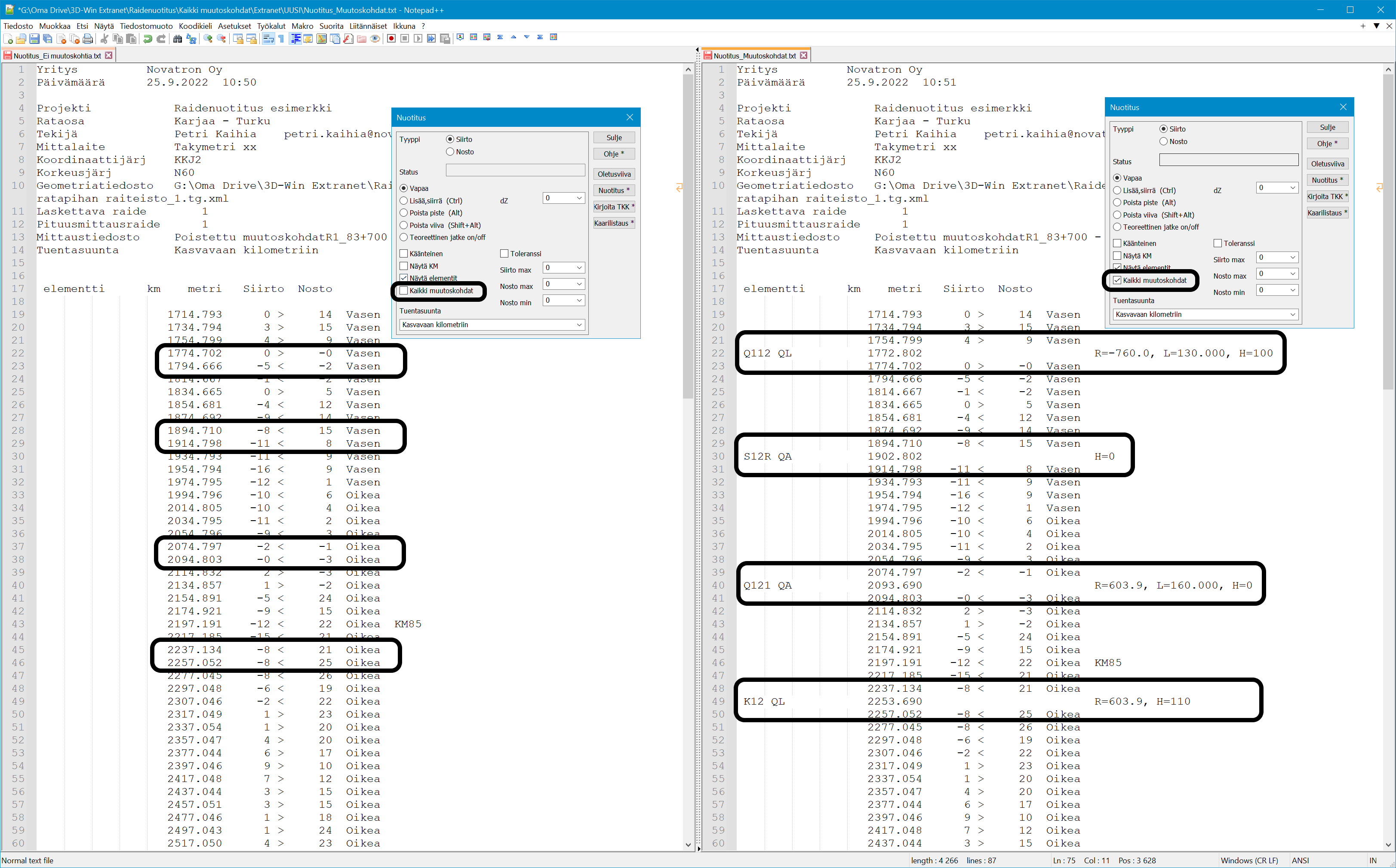
Task: Switch to Nuotitus_Ei muutoskohtia.txt tab
Action: click(x=58, y=56)
